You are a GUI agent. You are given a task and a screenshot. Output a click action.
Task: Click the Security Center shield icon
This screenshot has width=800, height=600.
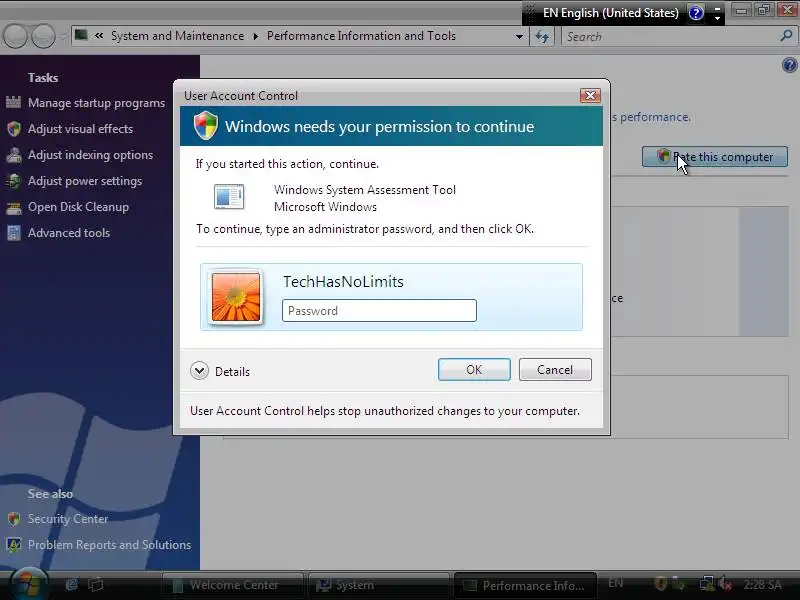(14, 519)
